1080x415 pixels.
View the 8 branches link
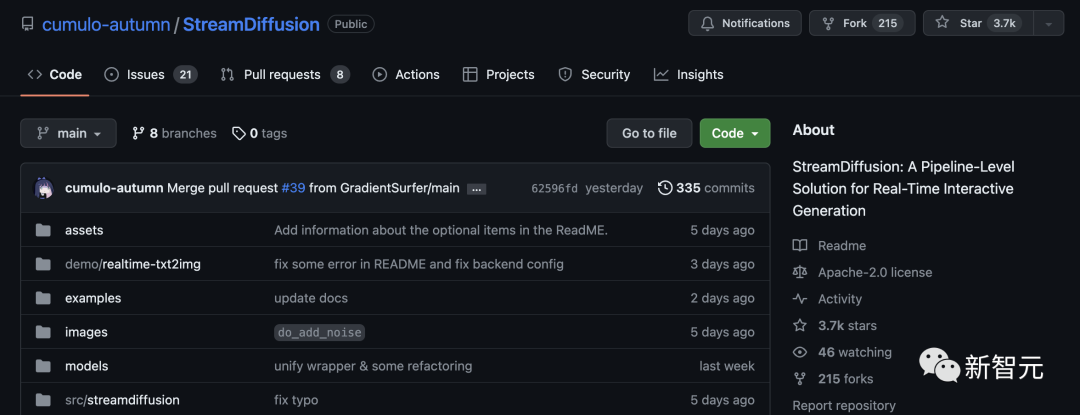click(x=174, y=133)
